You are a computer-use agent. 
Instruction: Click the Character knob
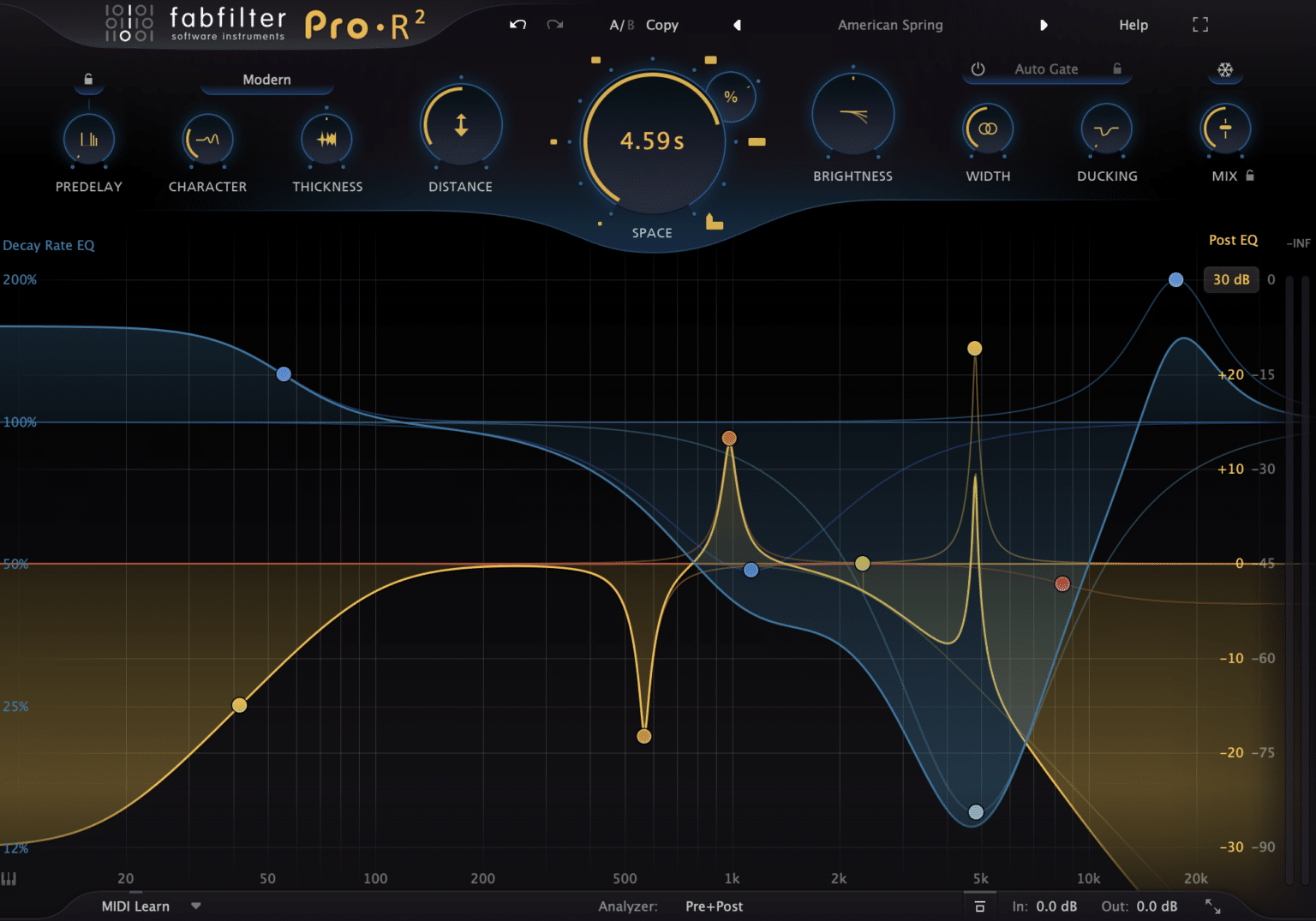click(x=207, y=138)
